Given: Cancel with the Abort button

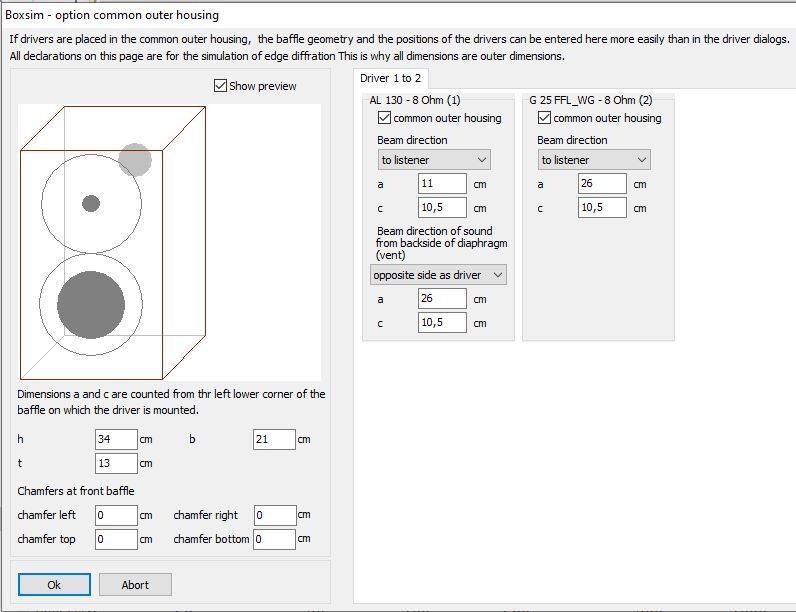Looking at the screenshot, I should click(135, 585).
